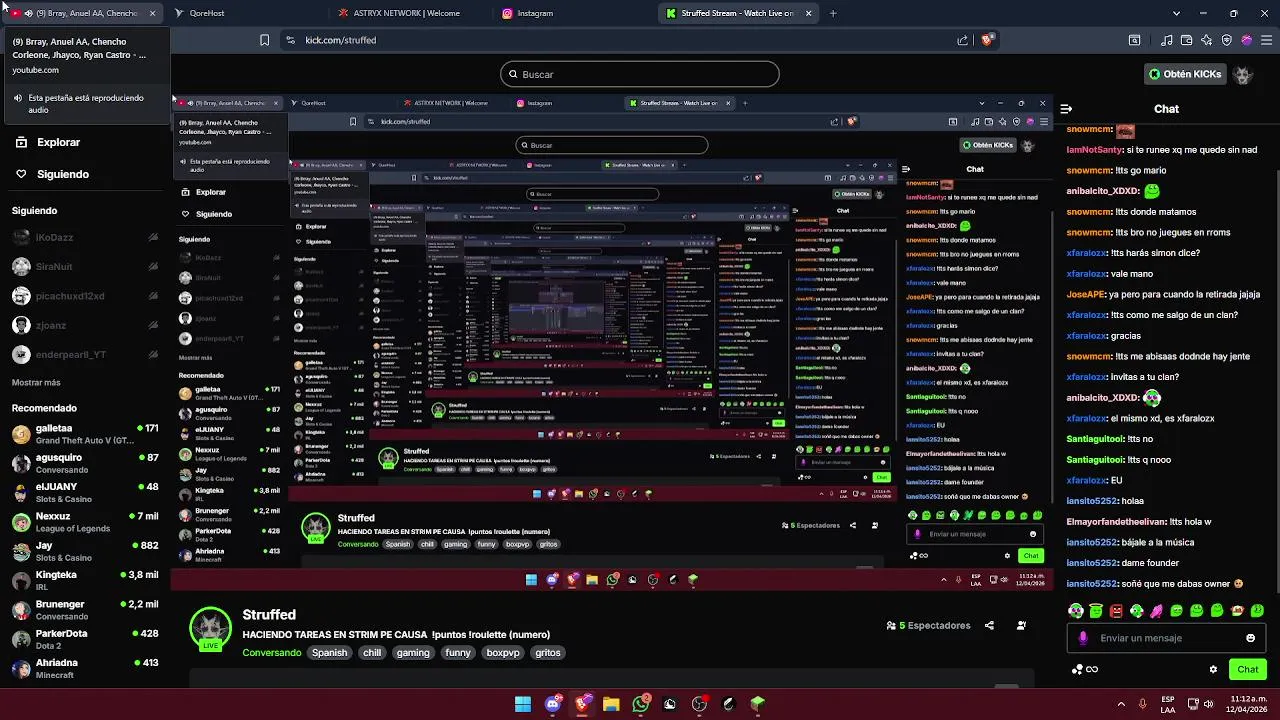Open chat settings gear icon
The height and width of the screenshot is (720, 1280).
click(x=1213, y=669)
